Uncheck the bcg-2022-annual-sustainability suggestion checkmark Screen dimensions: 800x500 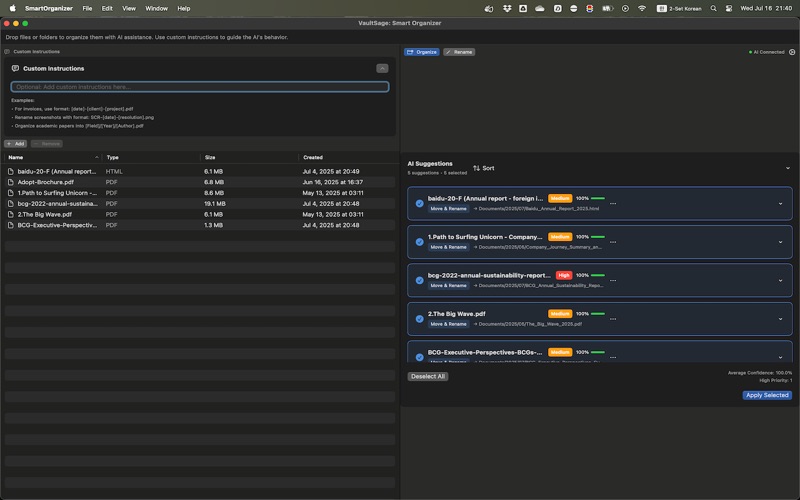(x=419, y=281)
